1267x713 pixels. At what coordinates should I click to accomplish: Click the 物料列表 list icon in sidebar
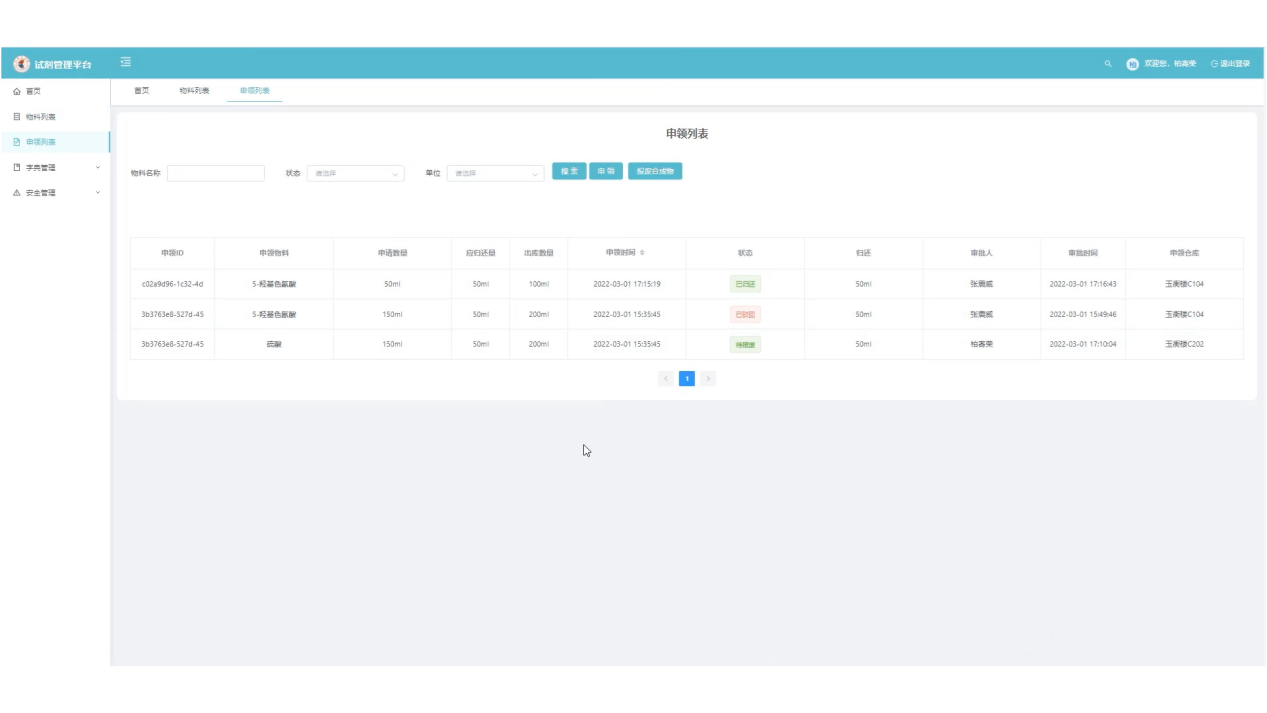click(x=17, y=117)
